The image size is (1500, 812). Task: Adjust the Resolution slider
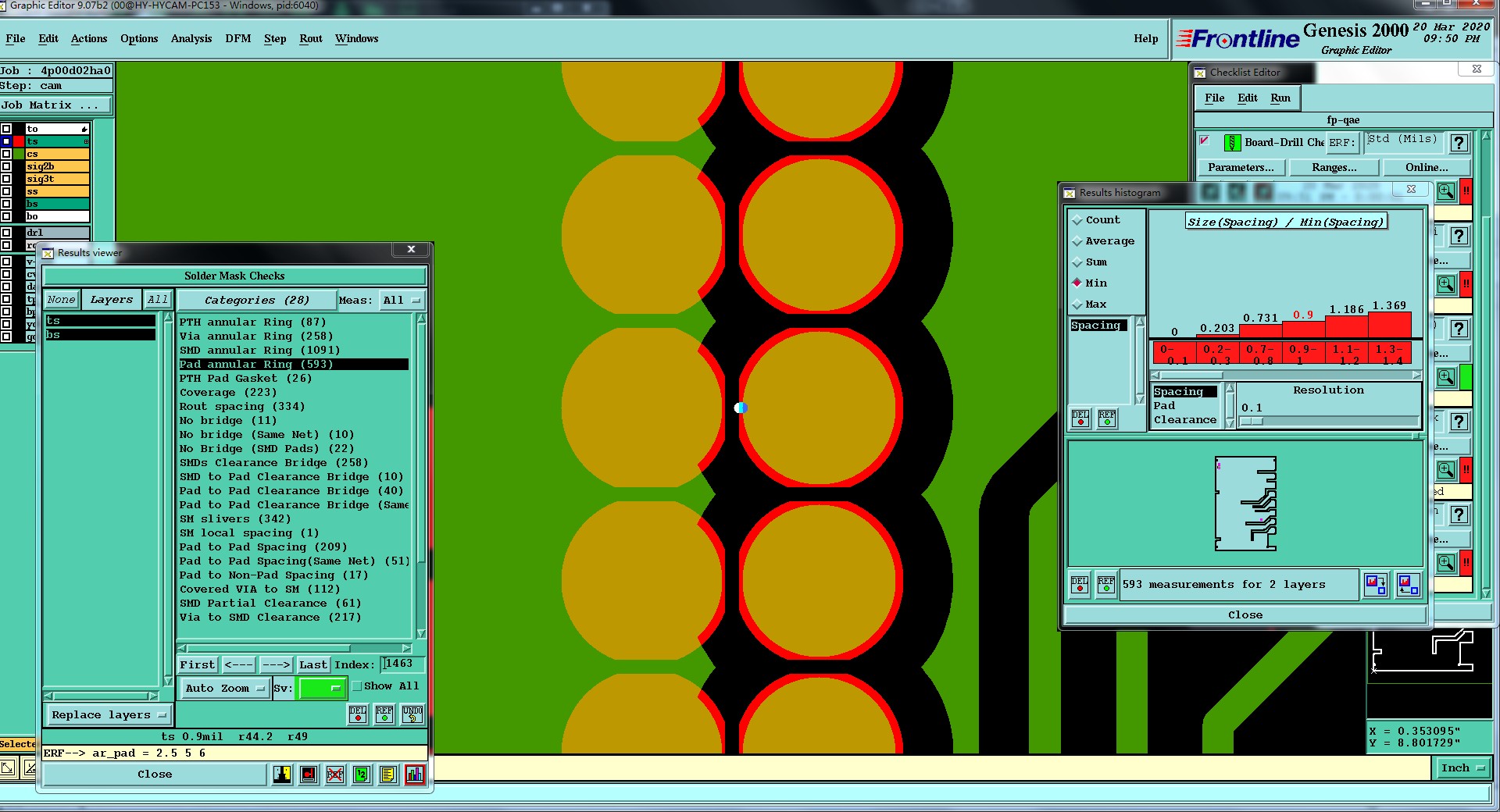coord(1252,421)
